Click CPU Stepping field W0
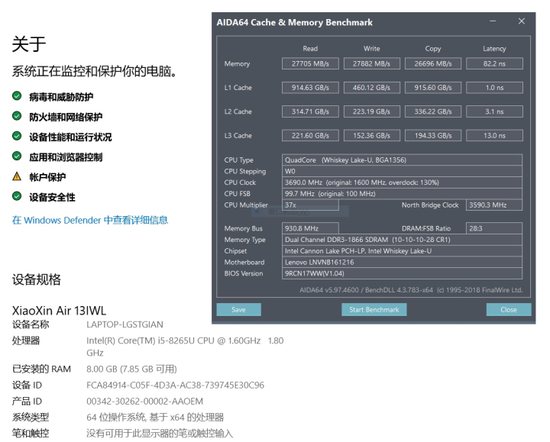Viewport: 550px width, 442px height. 402,171
